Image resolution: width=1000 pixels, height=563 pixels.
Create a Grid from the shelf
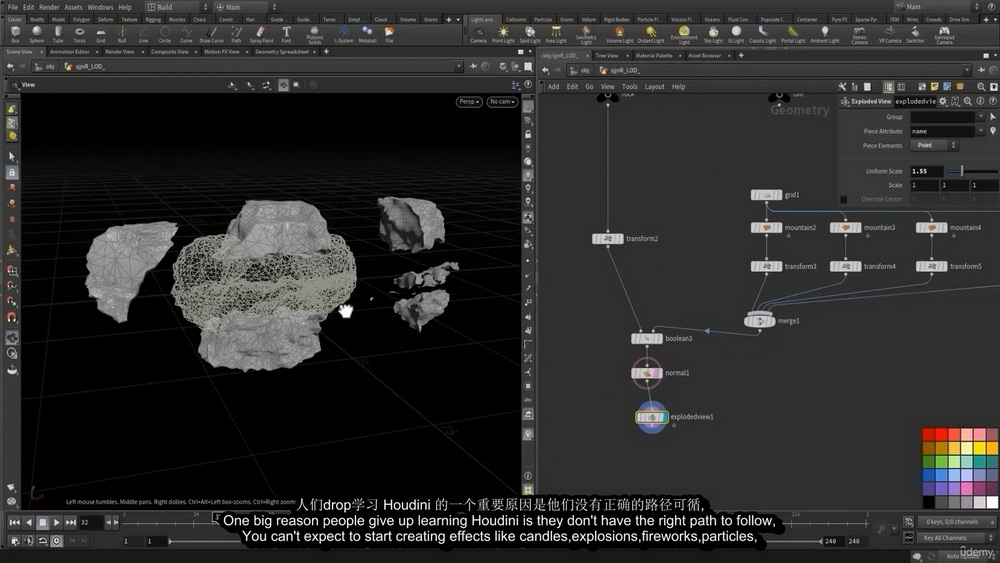101,34
